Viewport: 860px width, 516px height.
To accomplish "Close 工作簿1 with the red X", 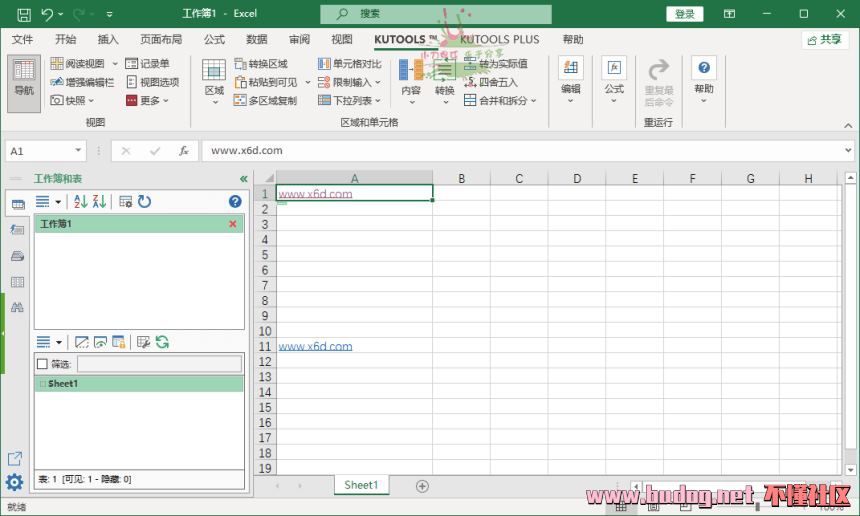I will click(233, 224).
